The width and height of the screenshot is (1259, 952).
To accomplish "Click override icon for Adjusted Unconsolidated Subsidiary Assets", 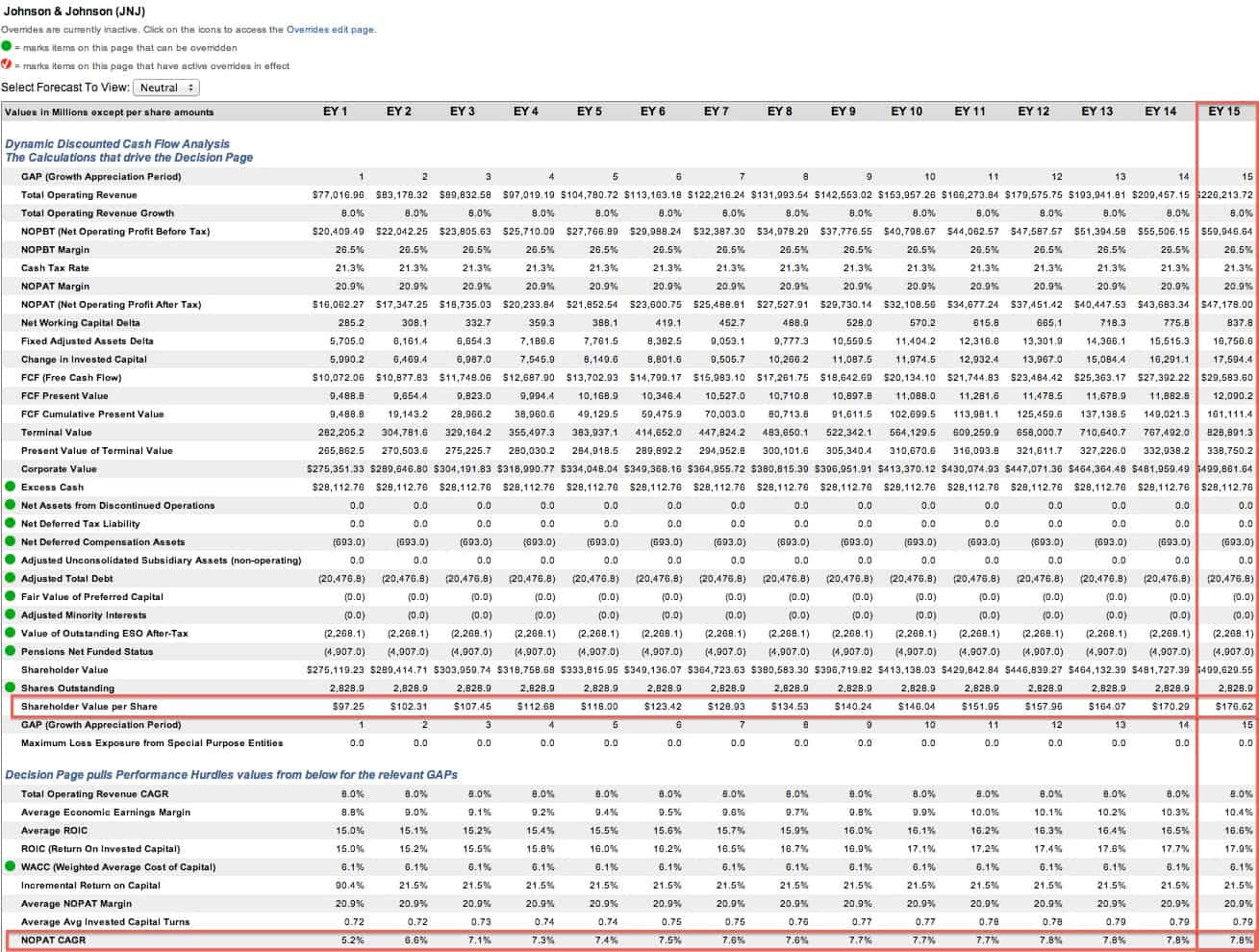I will (10, 561).
